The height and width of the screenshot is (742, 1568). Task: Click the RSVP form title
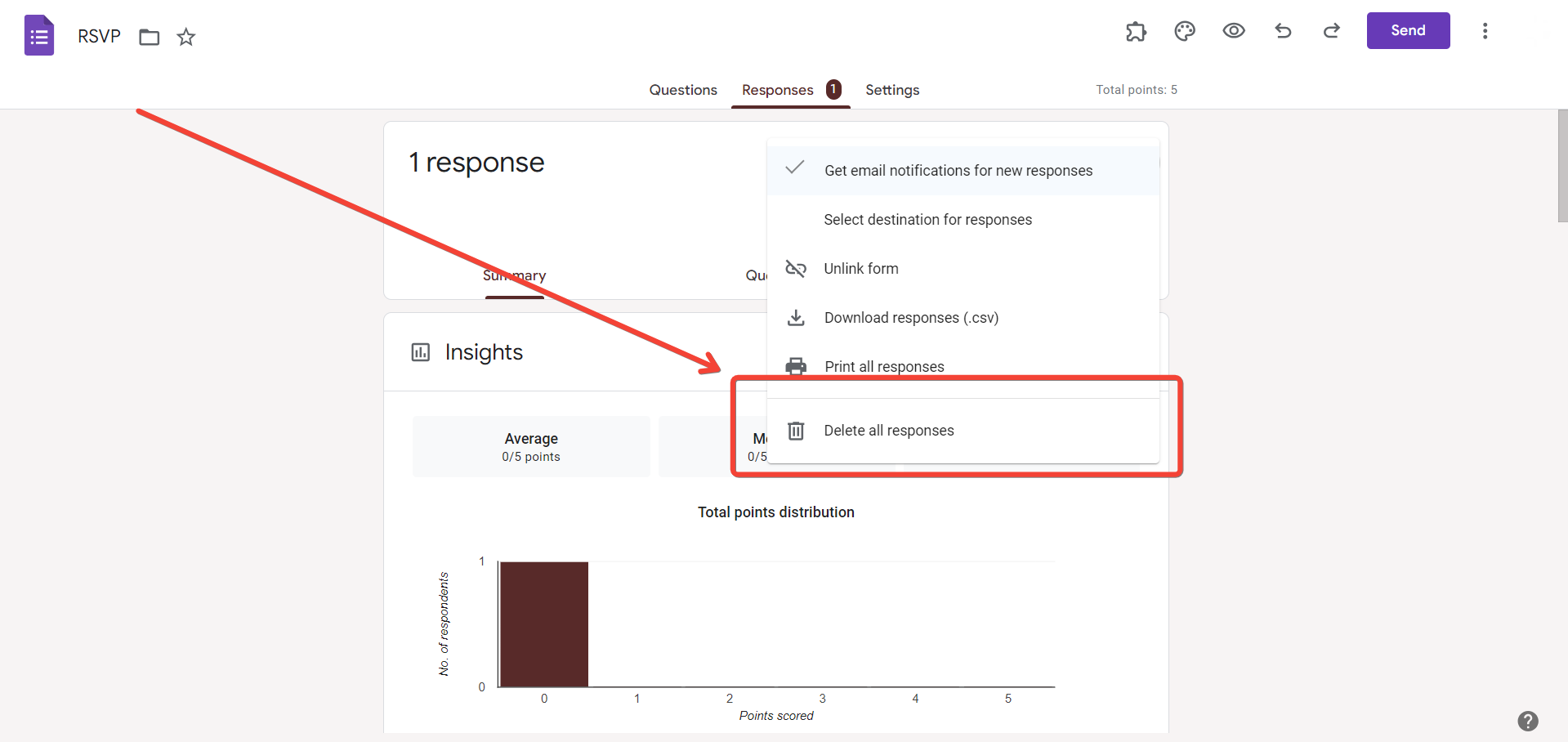pyautogui.click(x=99, y=37)
